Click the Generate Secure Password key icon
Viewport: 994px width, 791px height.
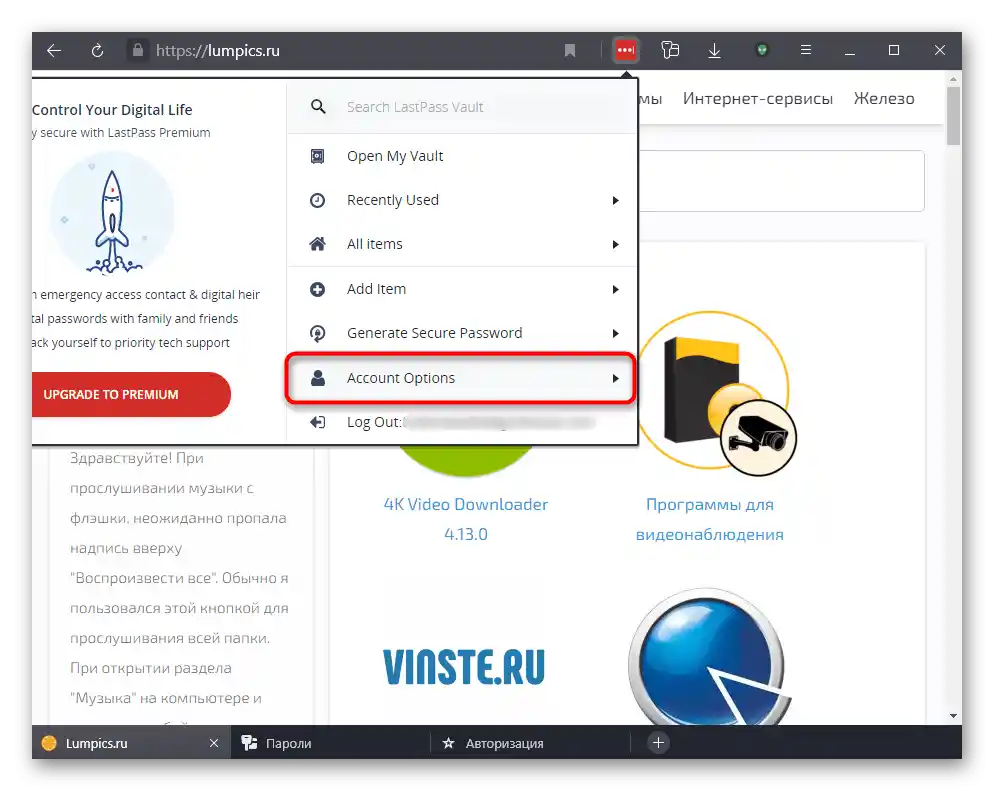coord(318,333)
